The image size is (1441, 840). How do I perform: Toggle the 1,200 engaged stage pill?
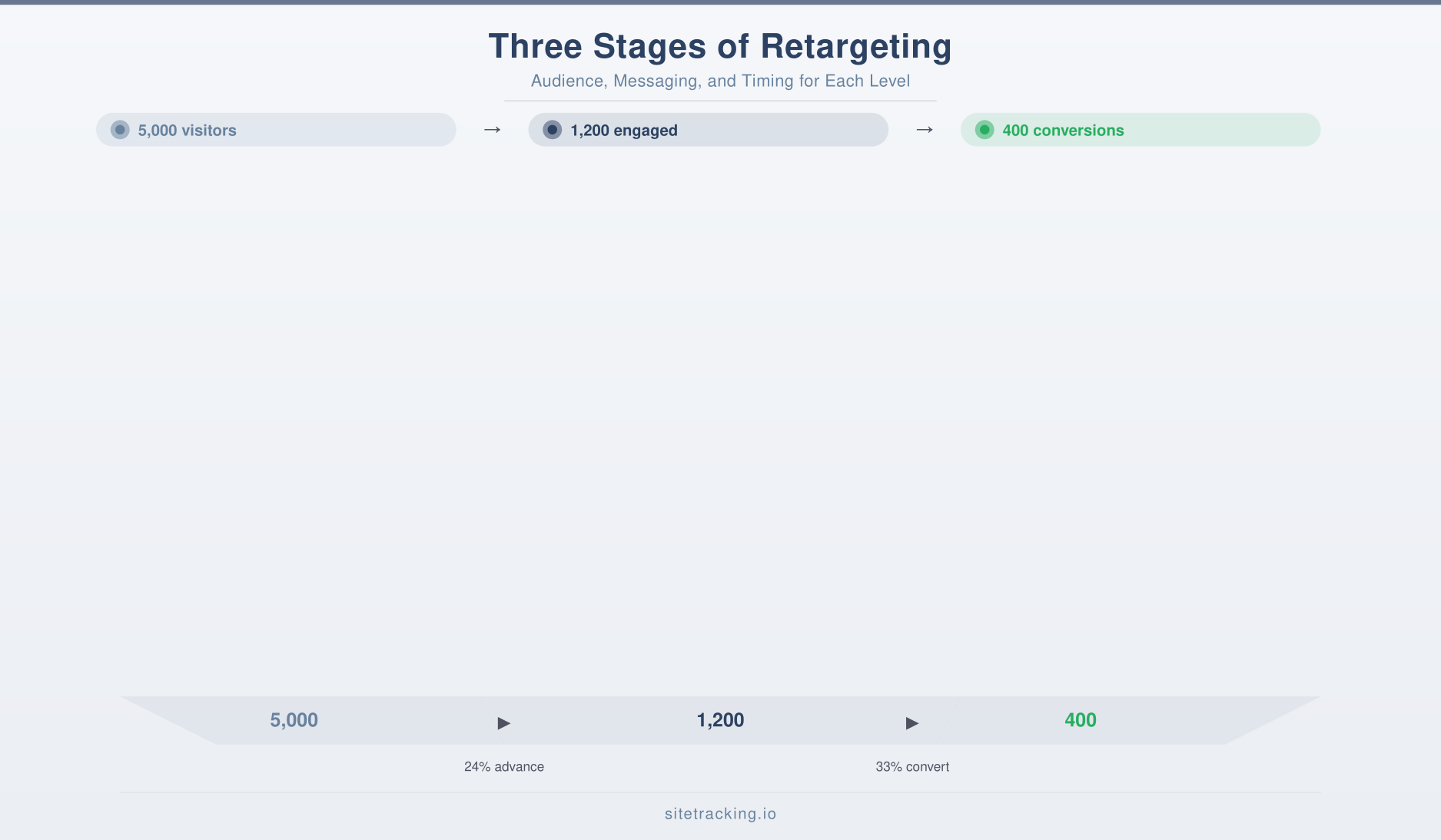coord(707,130)
